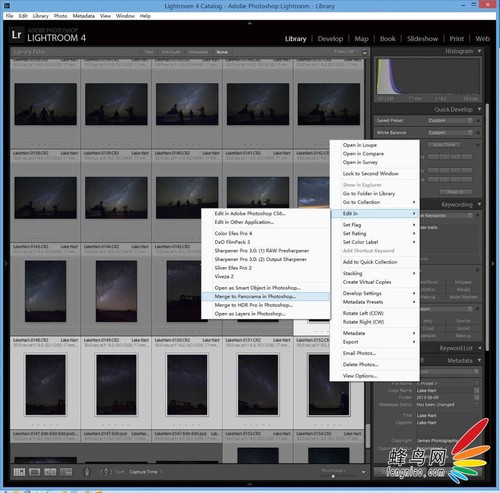Collapse the Metadata panel

point(479,360)
